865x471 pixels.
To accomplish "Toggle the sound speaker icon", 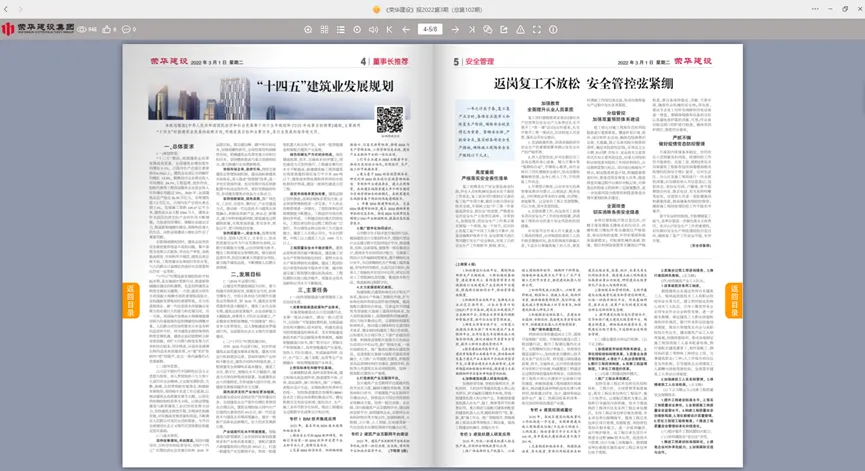I will click(373, 30).
